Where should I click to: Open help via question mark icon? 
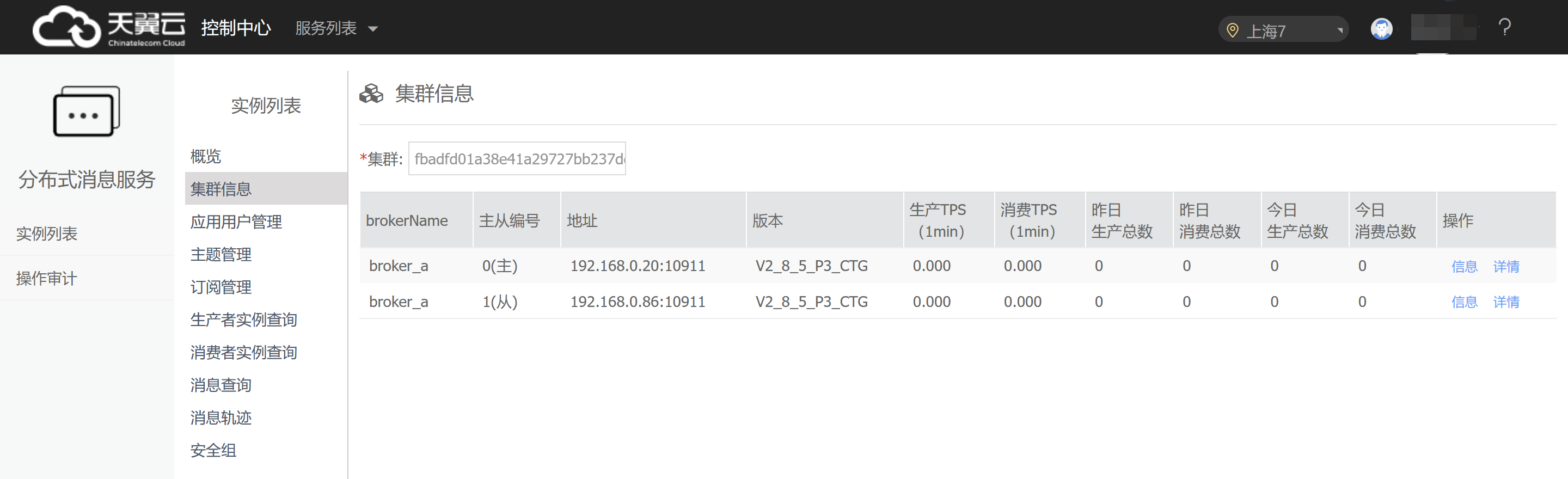(1504, 28)
